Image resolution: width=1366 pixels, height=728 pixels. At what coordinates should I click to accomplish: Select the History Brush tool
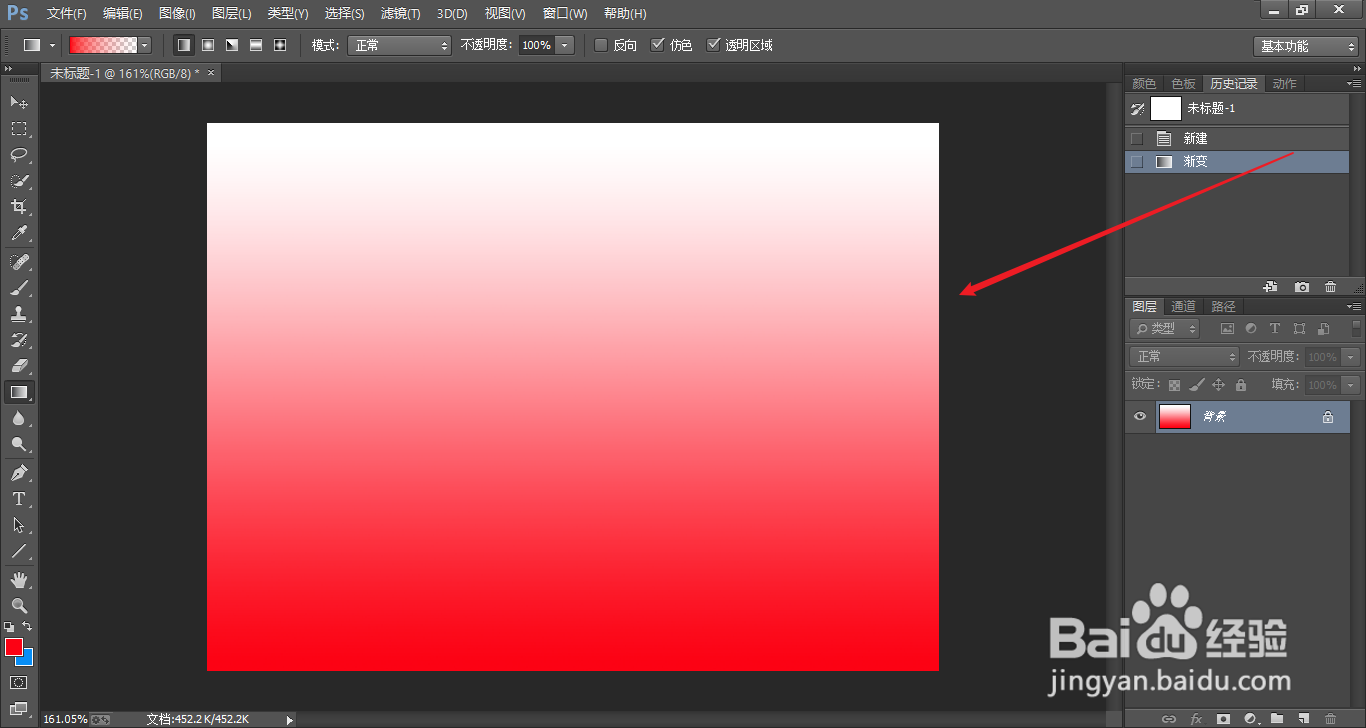[19, 340]
